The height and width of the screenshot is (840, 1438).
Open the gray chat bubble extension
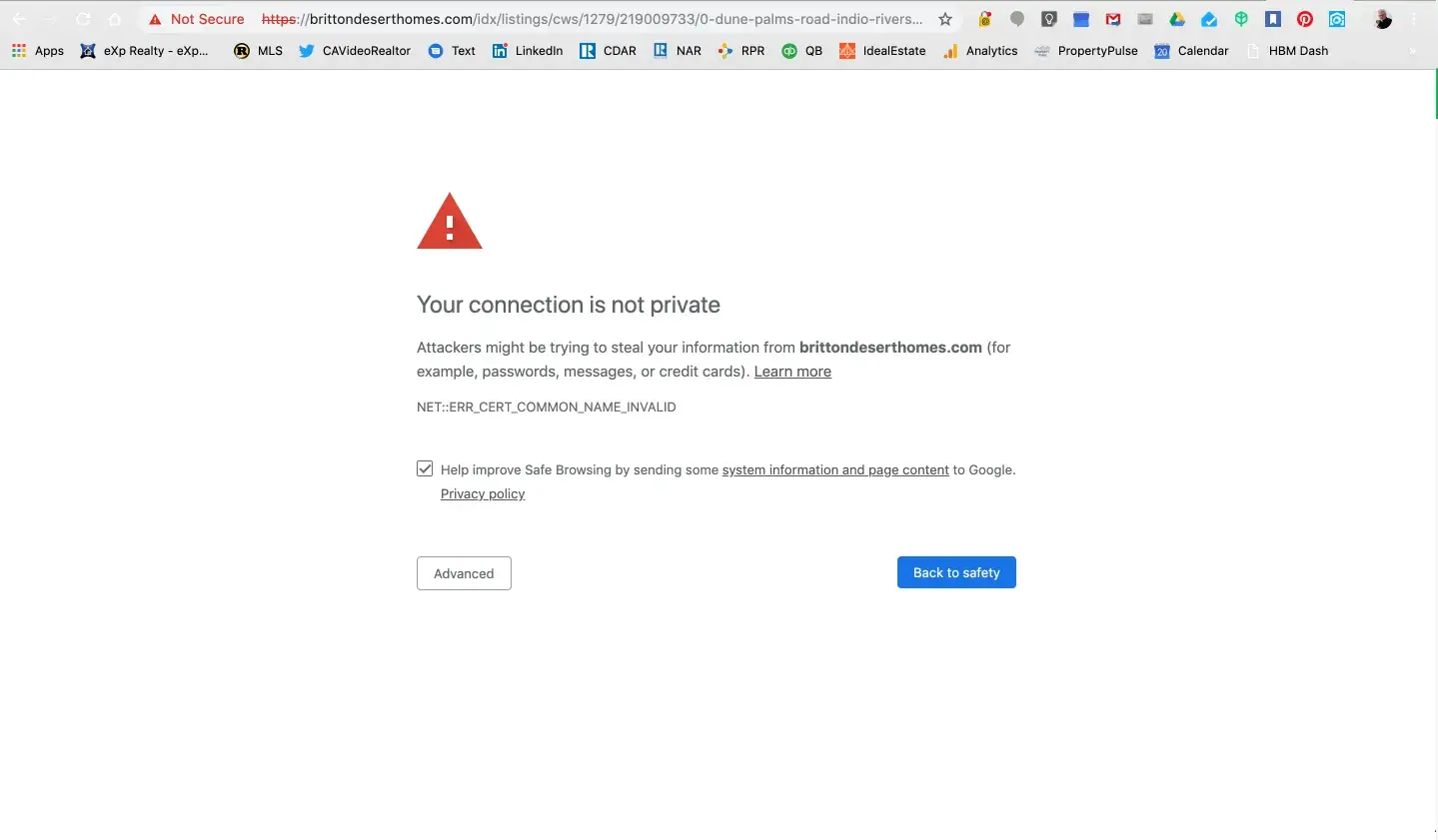pos(1017,19)
